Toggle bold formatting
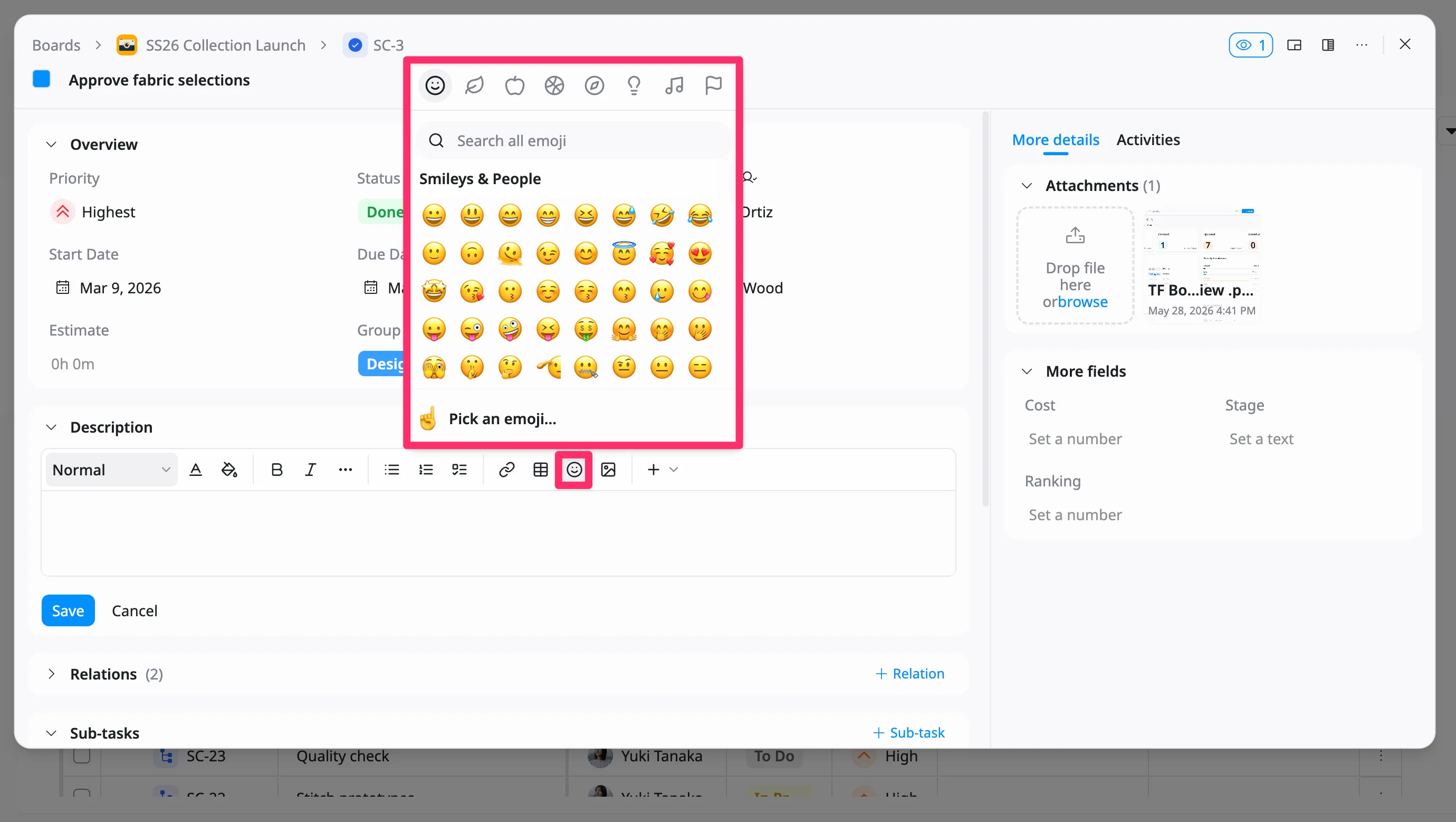Screen dimensions: 1456x822 point(276,470)
